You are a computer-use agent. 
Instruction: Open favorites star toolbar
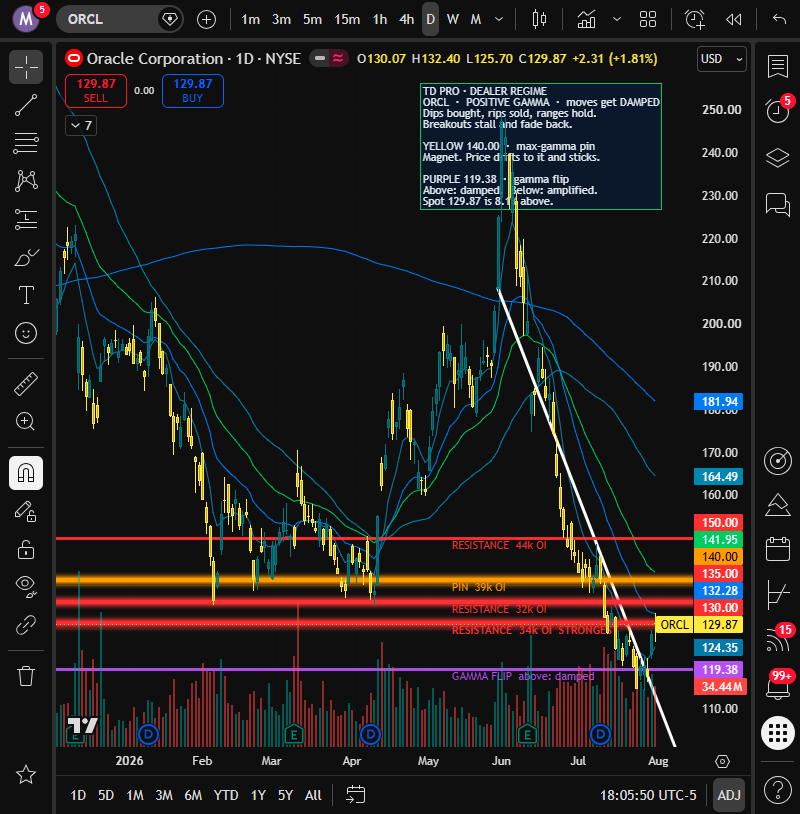pyautogui.click(x=25, y=775)
